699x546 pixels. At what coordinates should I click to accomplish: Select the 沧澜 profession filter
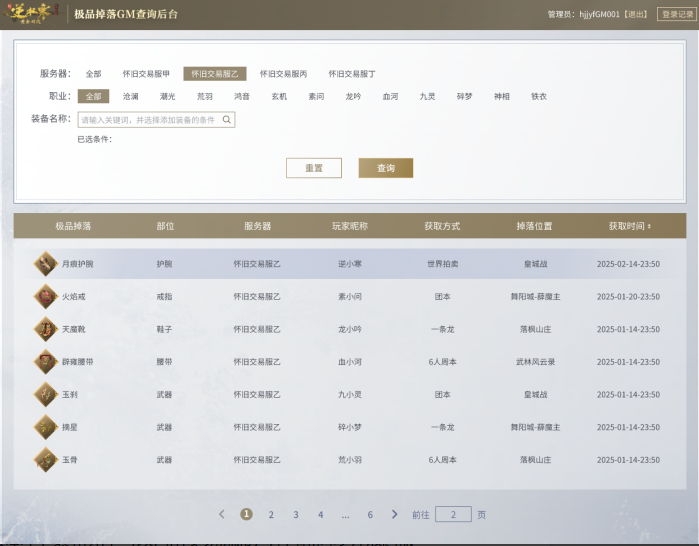tap(131, 97)
